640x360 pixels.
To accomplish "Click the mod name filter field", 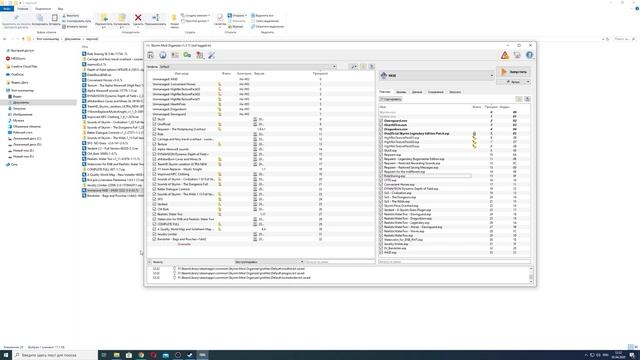I will point(340,262).
